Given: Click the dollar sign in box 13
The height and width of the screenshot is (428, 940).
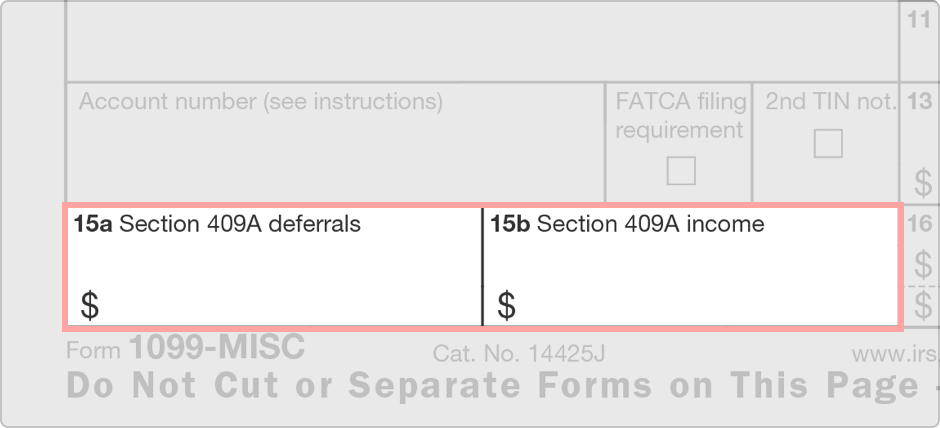Looking at the screenshot, I should (923, 183).
